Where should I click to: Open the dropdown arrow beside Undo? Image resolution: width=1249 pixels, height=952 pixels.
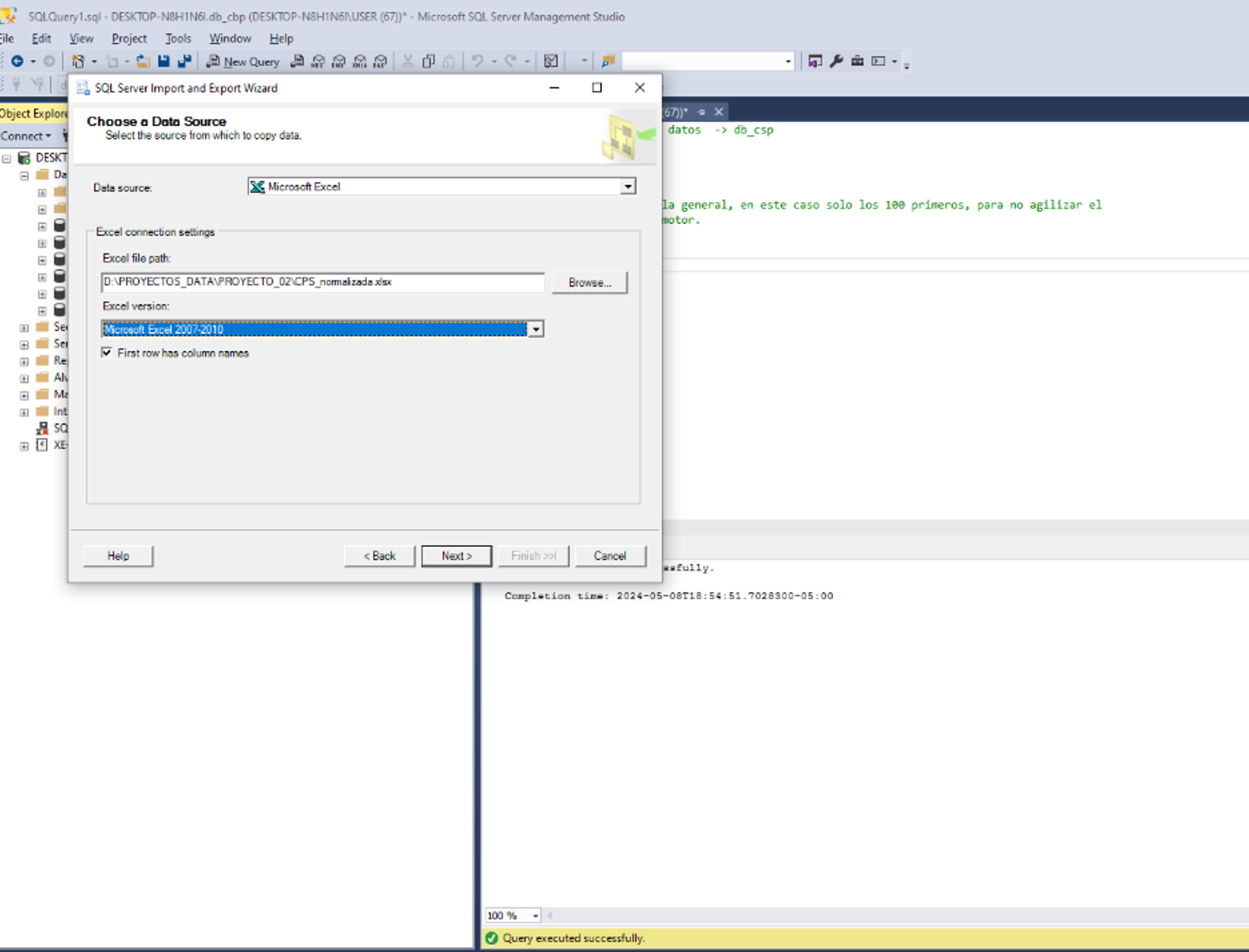[x=494, y=61]
